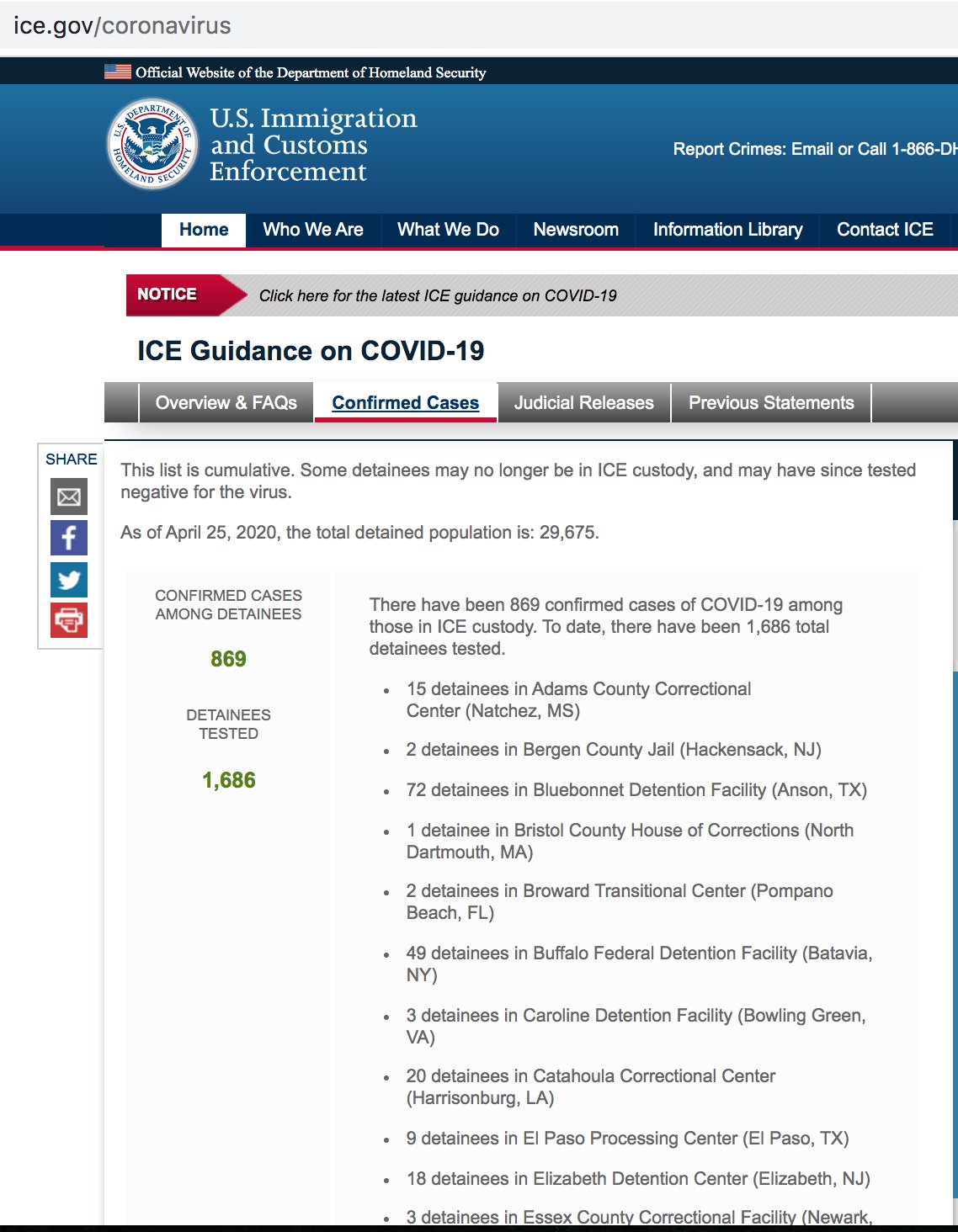The height and width of the screenshot is (1232, 958).
Task: Share page via email icon
Action: pos(69,497)
